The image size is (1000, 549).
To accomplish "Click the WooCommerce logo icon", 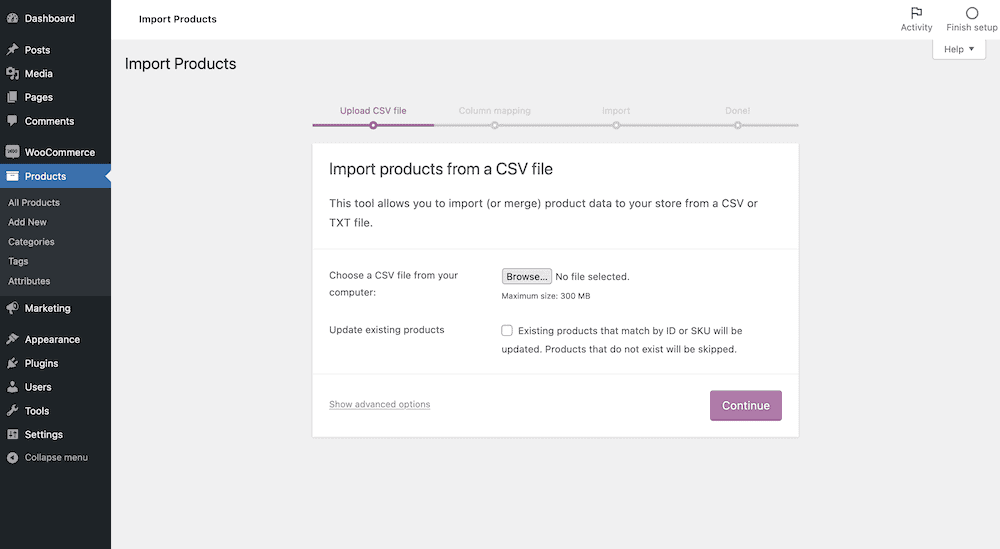I will click(x=12, y=152).
